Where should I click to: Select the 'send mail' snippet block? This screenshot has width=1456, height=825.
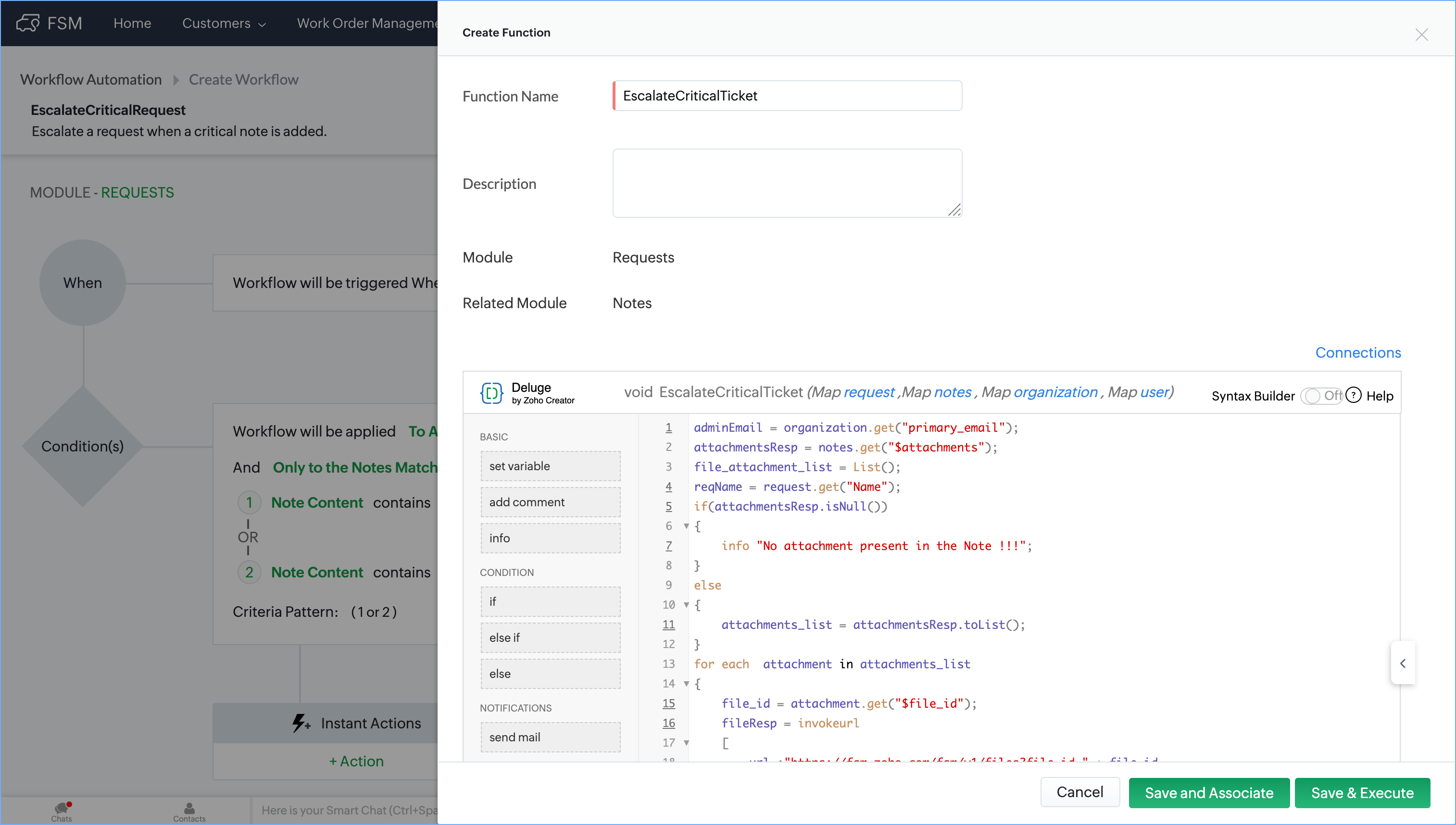(550, 737)
